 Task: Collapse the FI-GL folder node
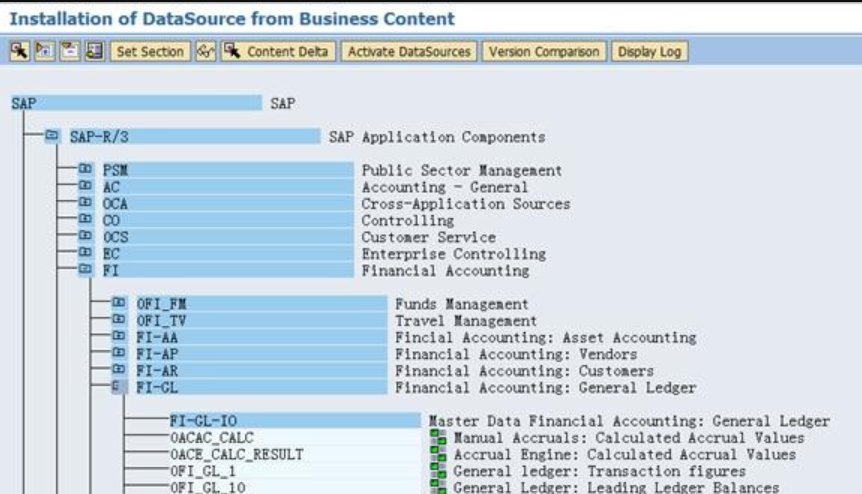click(119, 386)
